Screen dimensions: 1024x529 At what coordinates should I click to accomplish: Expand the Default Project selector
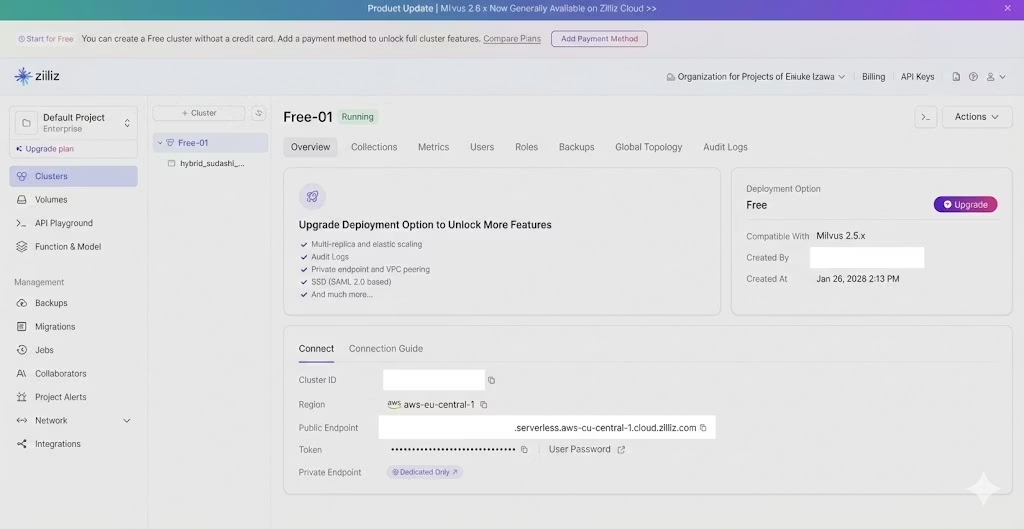pyautogui.click(x=127, y=123)
